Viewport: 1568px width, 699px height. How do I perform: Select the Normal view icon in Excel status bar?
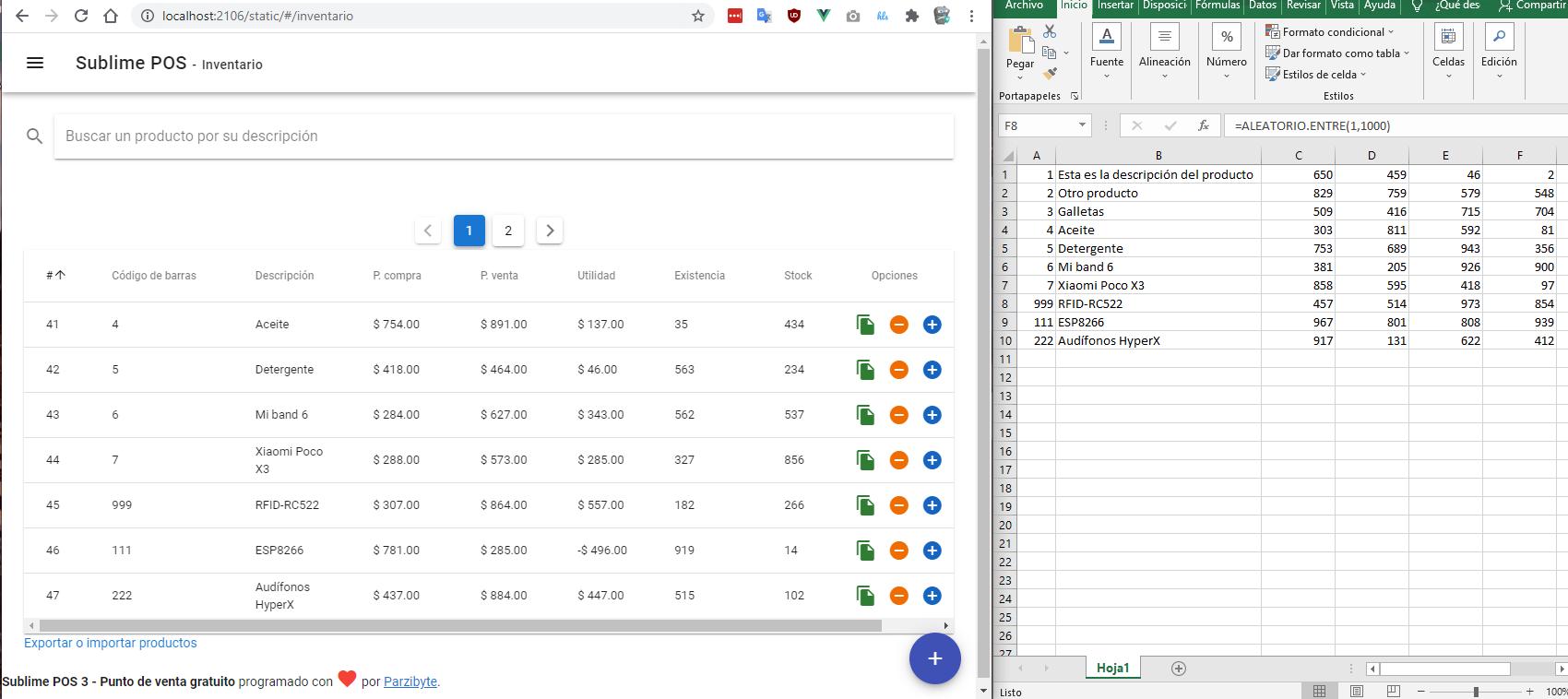(1319, 691)
